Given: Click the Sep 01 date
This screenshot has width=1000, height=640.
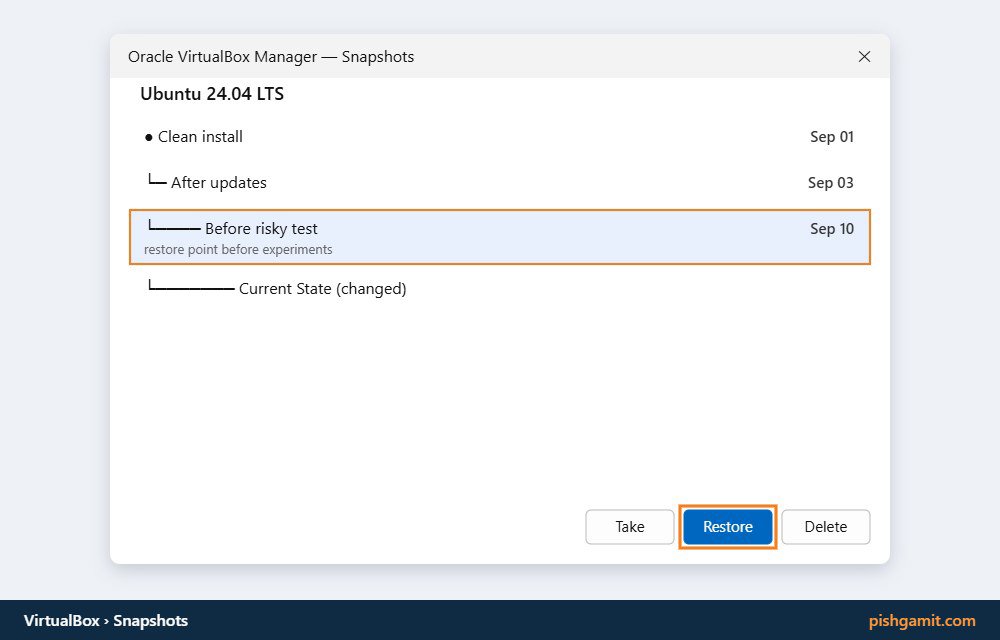Looking at the screenshot, I should tap(832, 137).
